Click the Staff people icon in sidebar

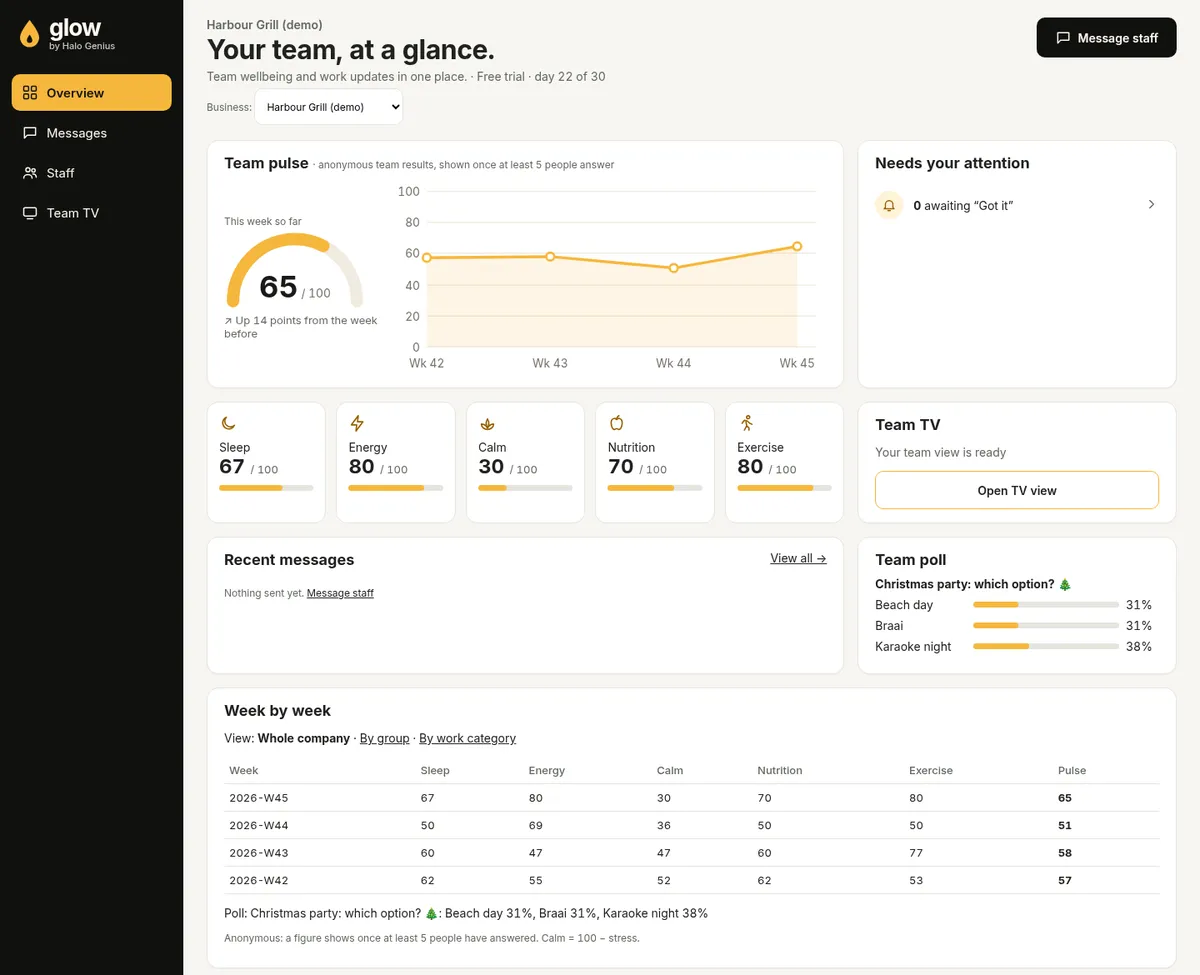click(30, 173)
